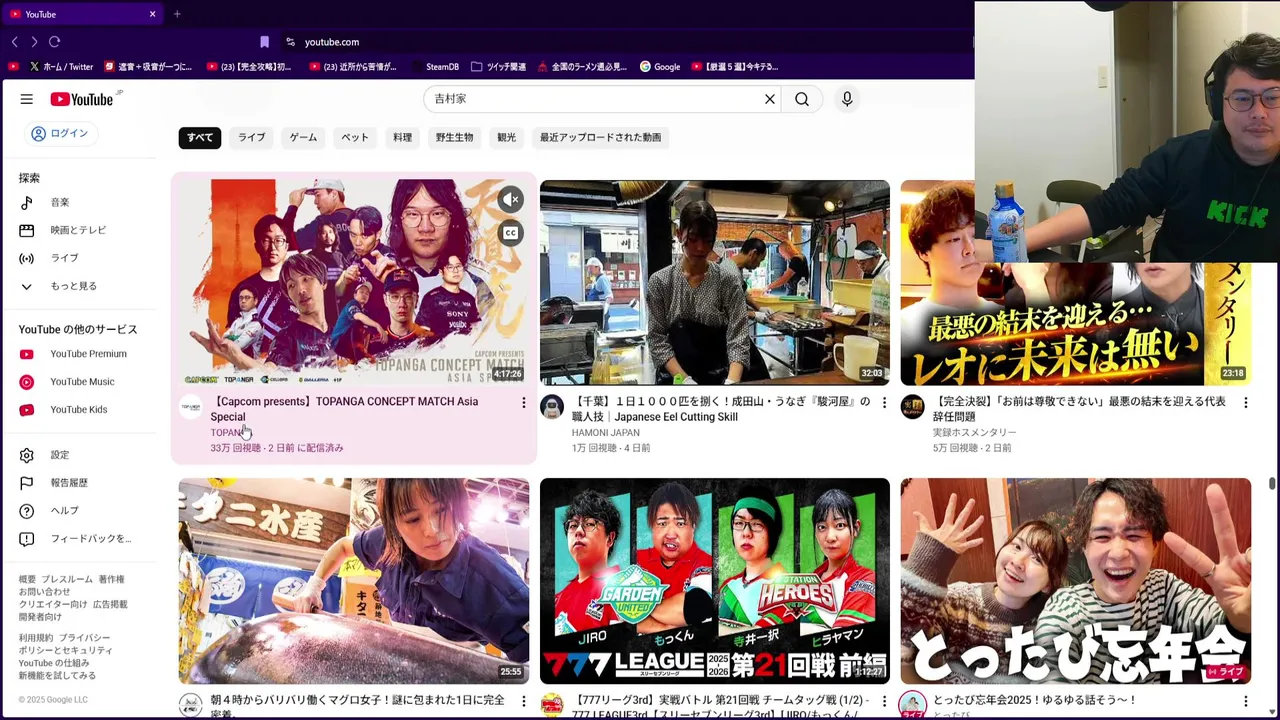Select the ペット filter chip
This screenshot has height=720, width=1280.
[x=355, y=137]
